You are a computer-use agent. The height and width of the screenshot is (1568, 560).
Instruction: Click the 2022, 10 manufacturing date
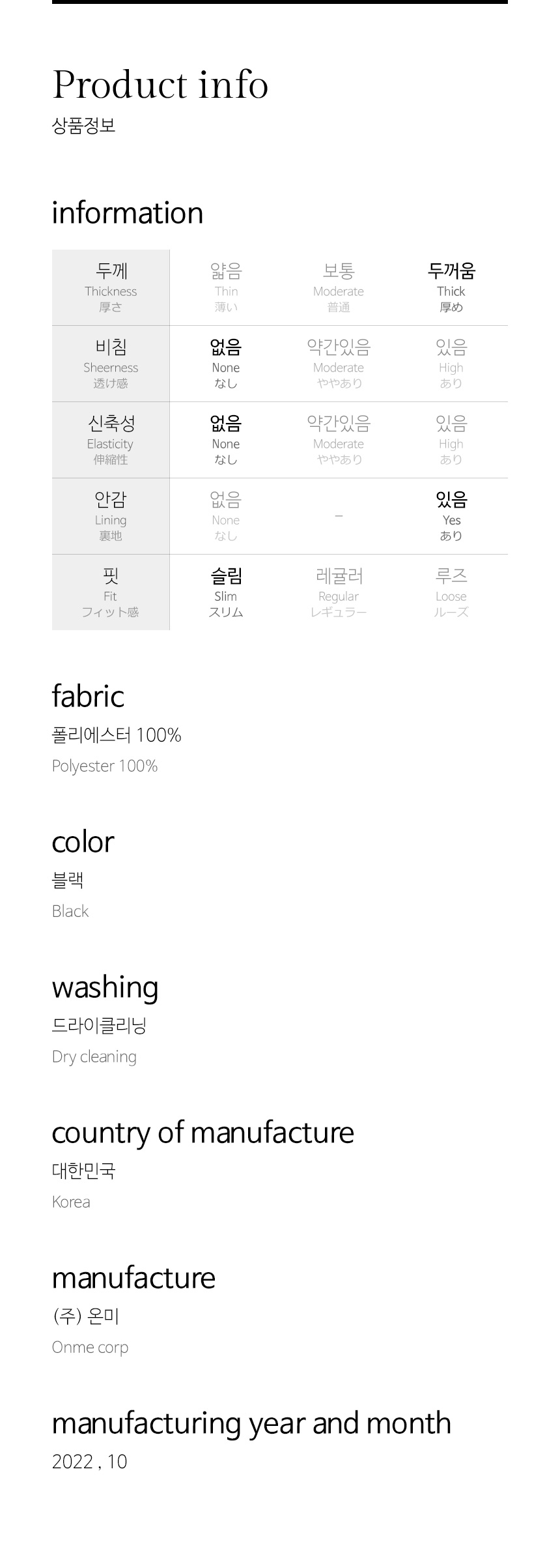pyautogui.click(x=90, y=1462)
